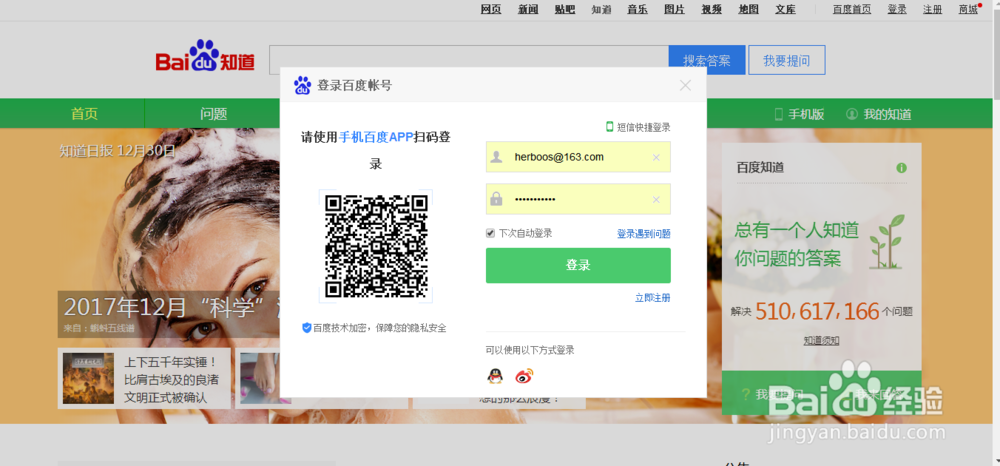Open the 上下五千年实锤 article card

pos(144,378)
